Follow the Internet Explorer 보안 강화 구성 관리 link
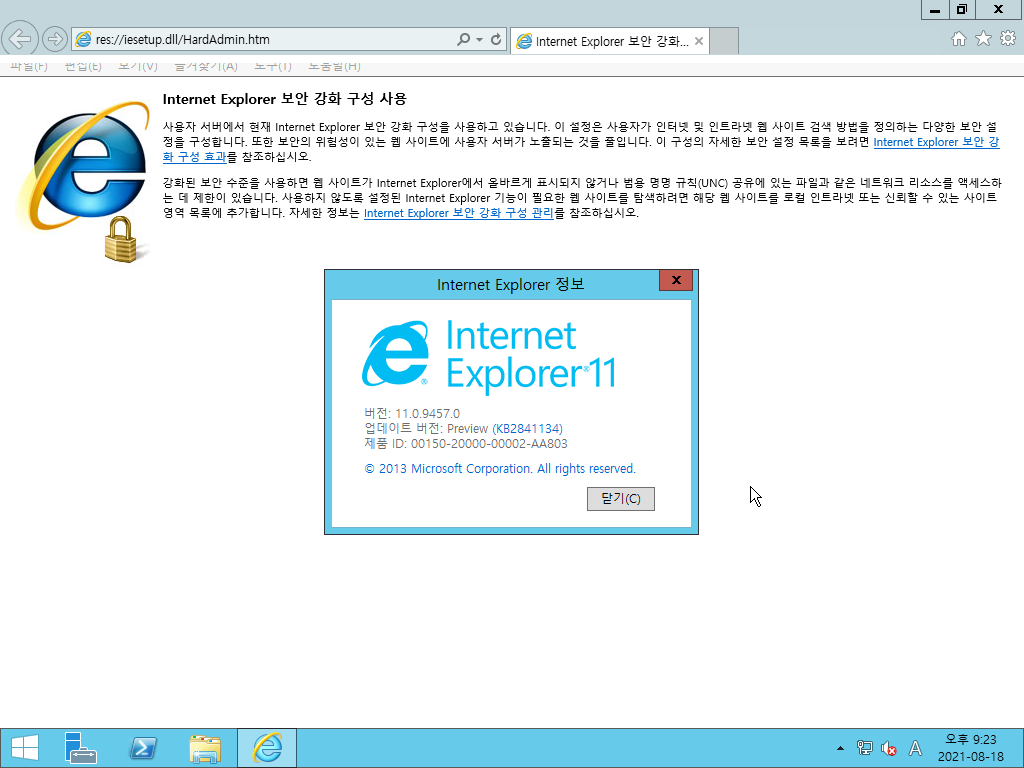This screenshot has height=768, width=1024. coord(458,213)
